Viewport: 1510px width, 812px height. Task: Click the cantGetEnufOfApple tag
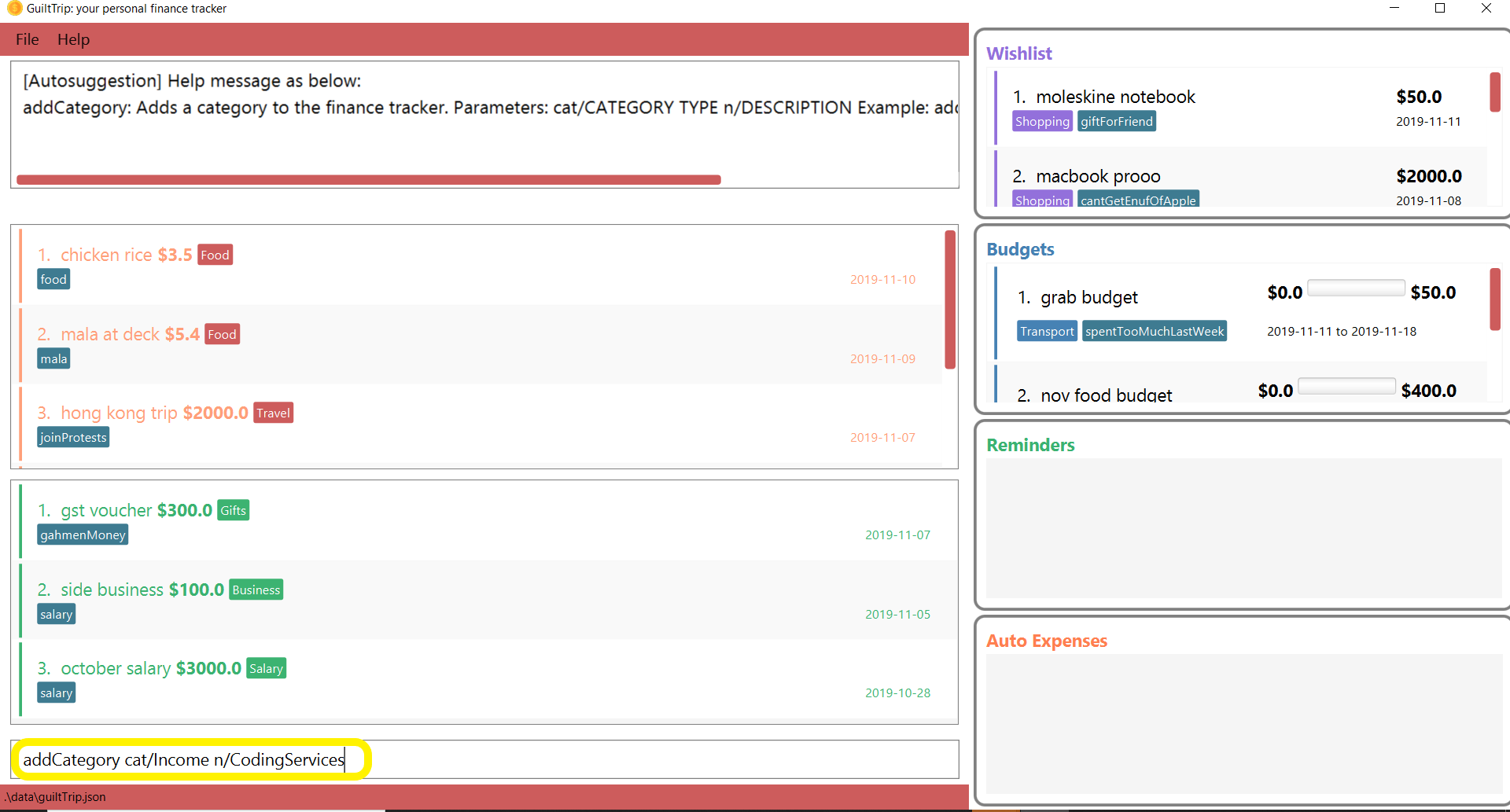click(x=1138, y=199)
